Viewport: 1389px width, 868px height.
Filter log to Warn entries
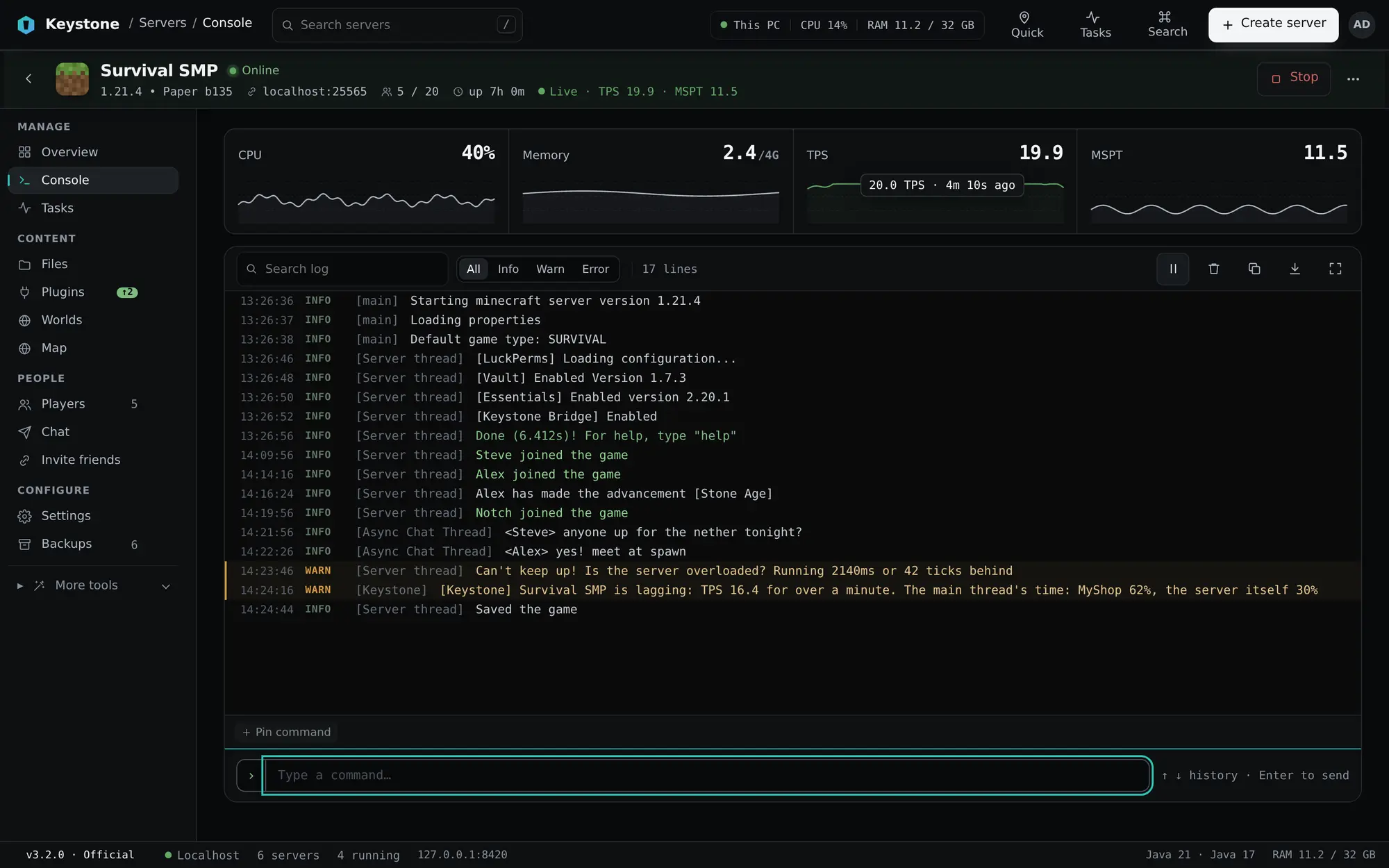(x=550, y=269)
